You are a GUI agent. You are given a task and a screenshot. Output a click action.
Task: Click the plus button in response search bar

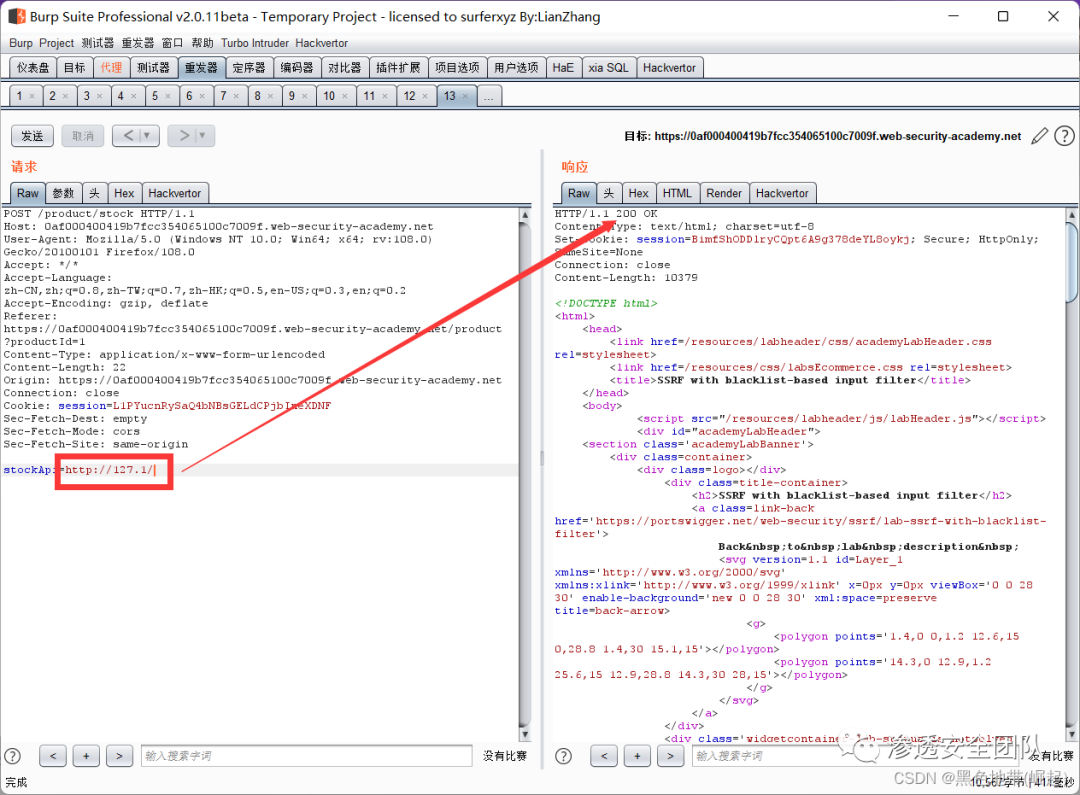click(637, 756)
